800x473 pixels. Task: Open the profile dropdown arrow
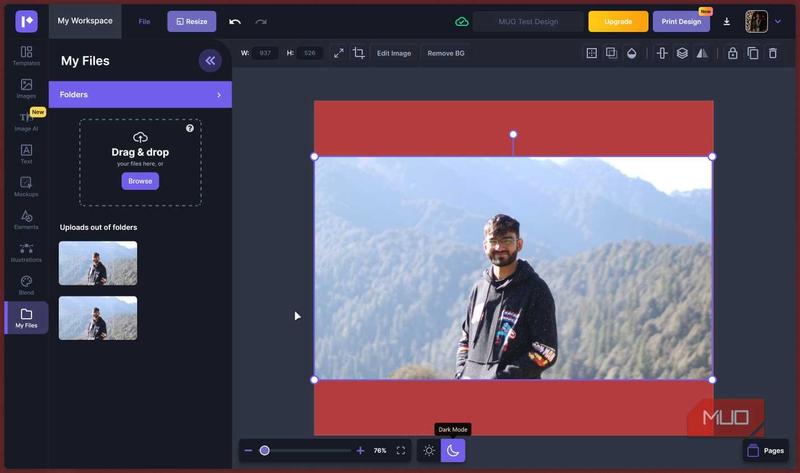[778, 21]
